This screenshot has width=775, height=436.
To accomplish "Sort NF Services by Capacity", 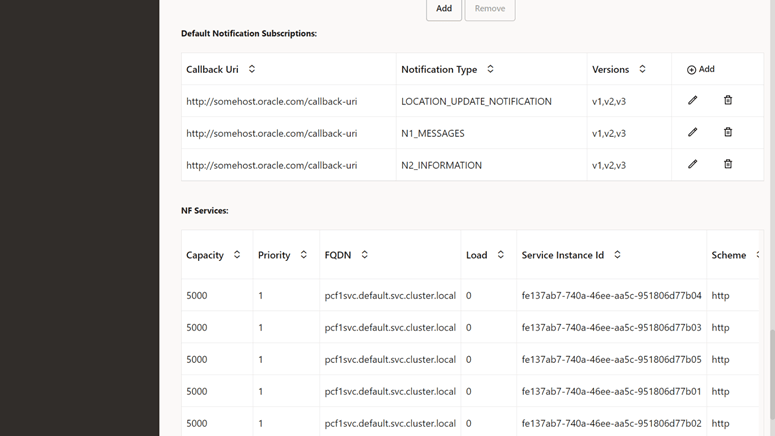I will pyautogui.click(x=237, y=255).
